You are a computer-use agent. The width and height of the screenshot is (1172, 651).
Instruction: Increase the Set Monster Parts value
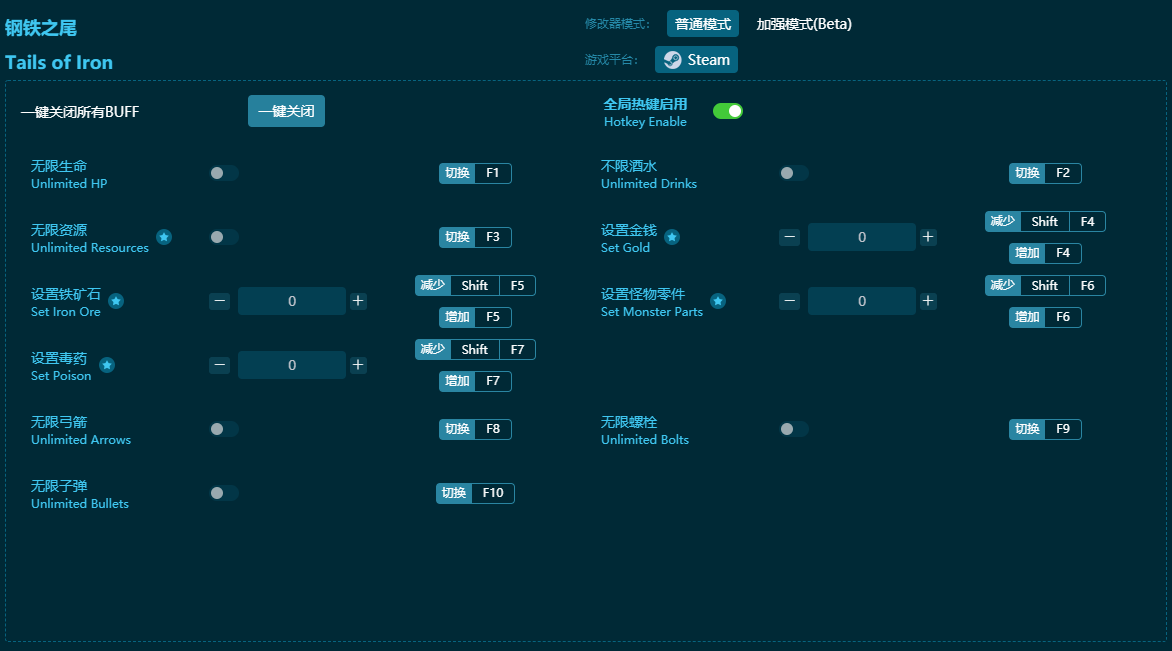[928, 301]
